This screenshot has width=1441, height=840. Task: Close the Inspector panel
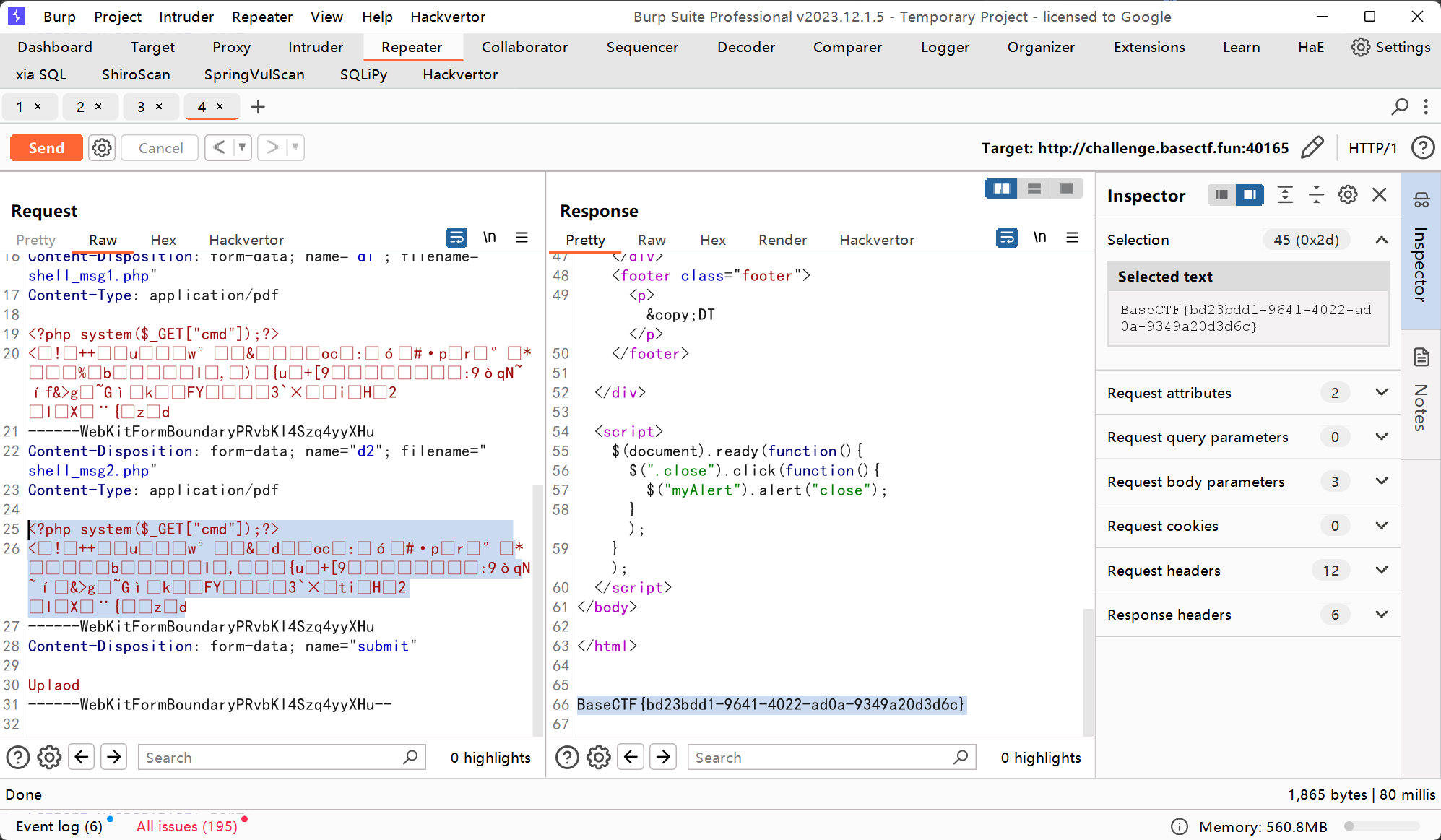1380,195
